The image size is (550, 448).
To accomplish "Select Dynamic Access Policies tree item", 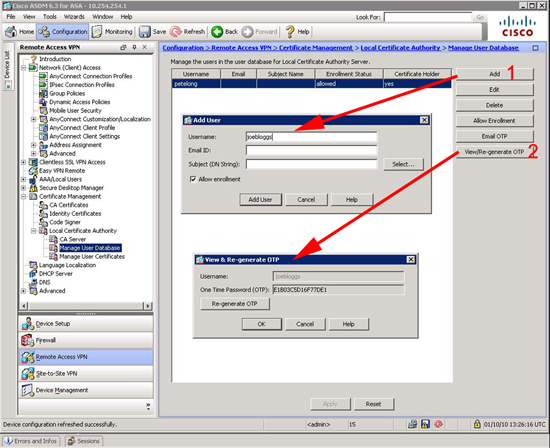I will pos(80,102).
